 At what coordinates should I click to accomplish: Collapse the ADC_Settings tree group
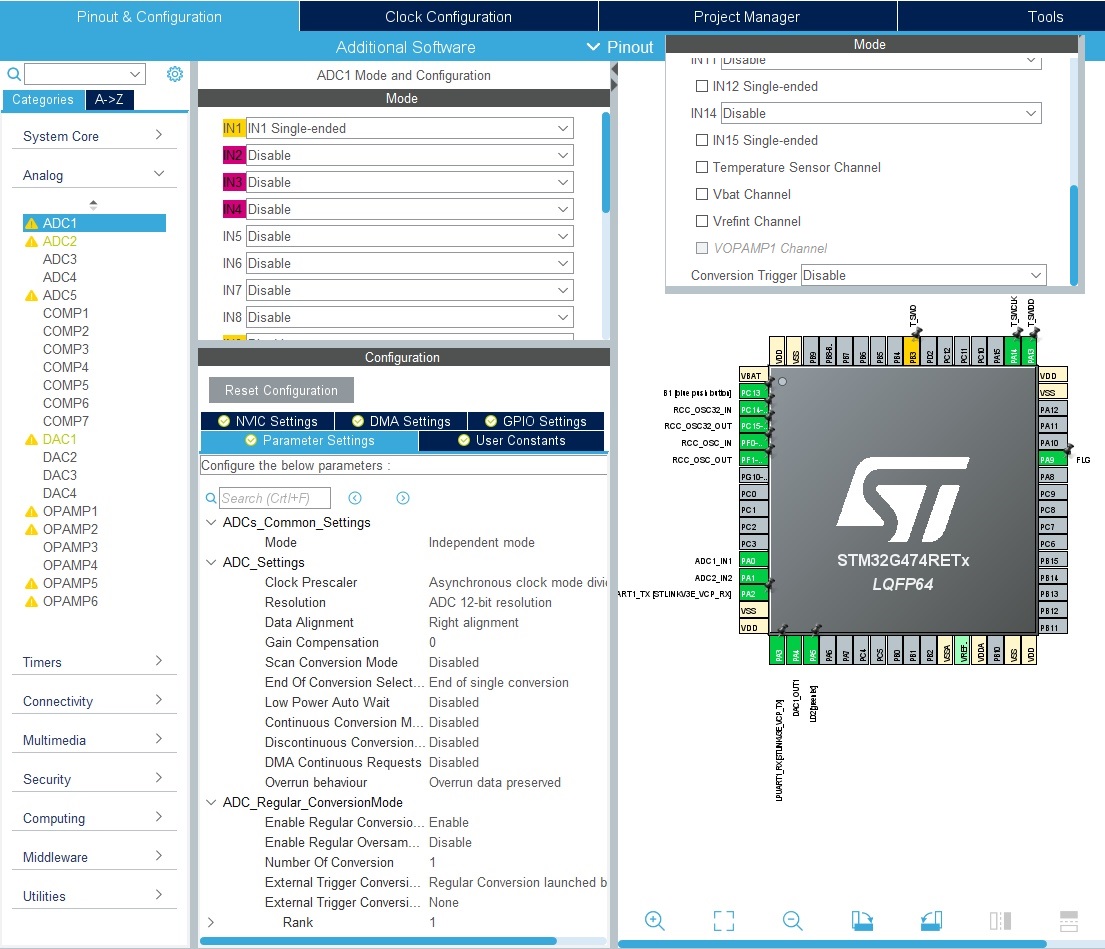click(211, 562)
